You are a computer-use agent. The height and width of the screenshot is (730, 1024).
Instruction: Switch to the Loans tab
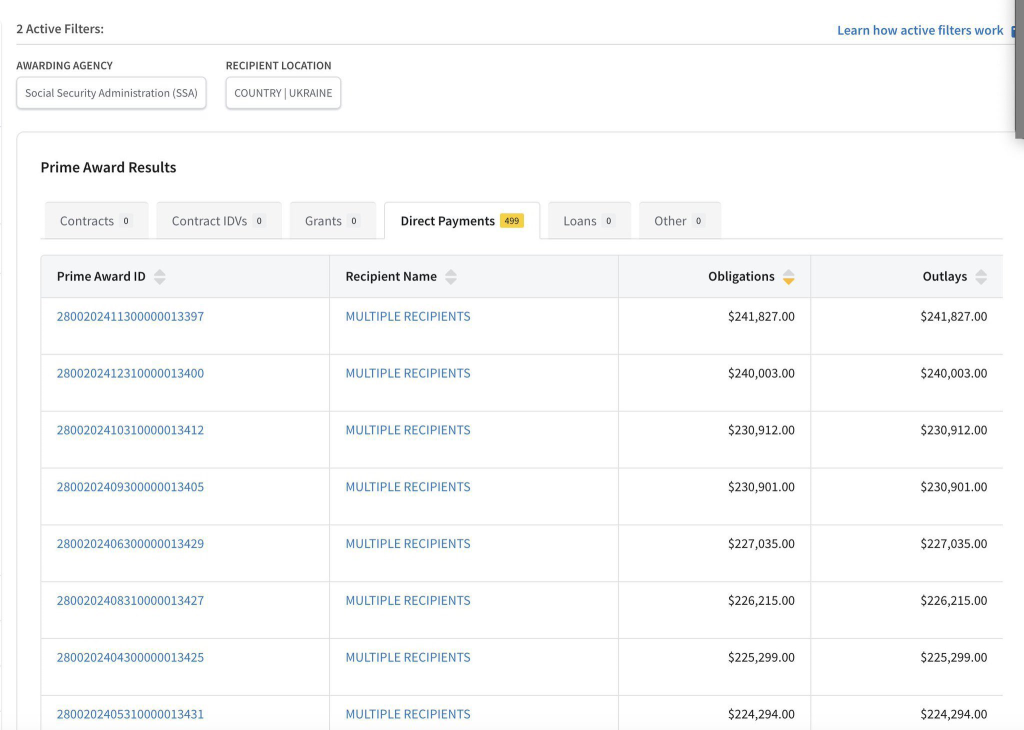pos(588,221)
